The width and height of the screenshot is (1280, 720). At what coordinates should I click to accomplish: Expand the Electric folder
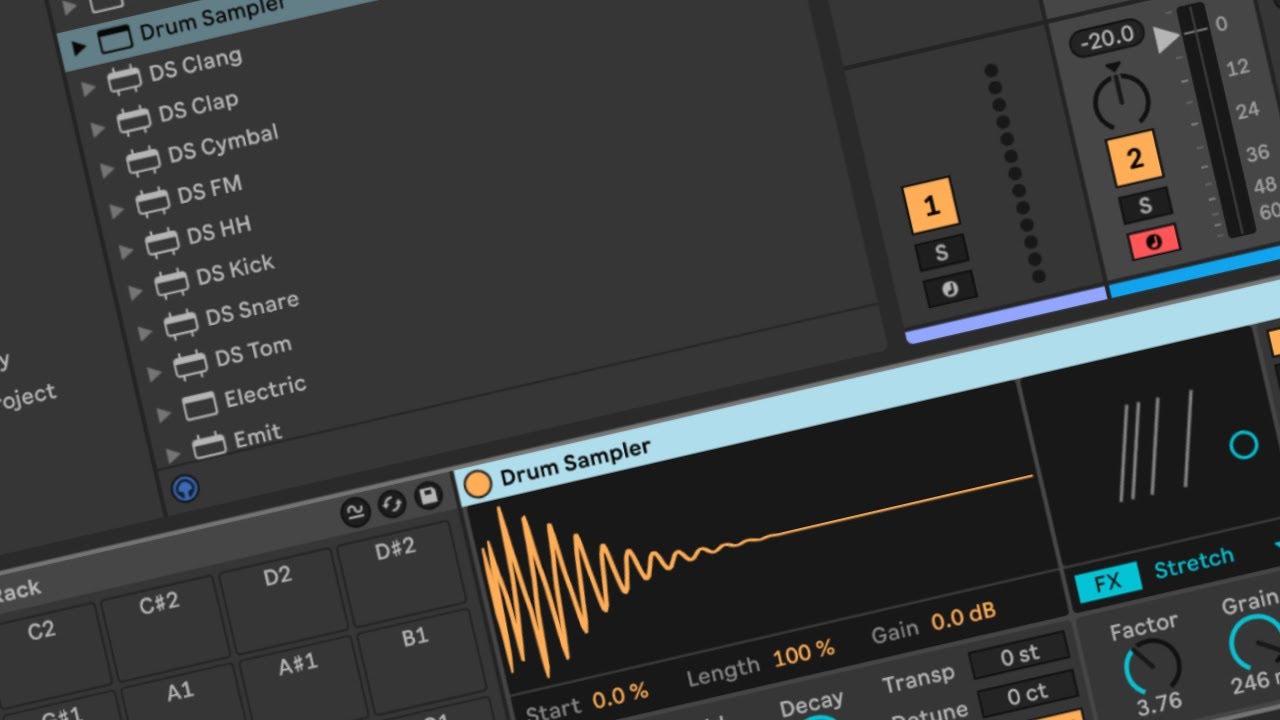point(164,413)
